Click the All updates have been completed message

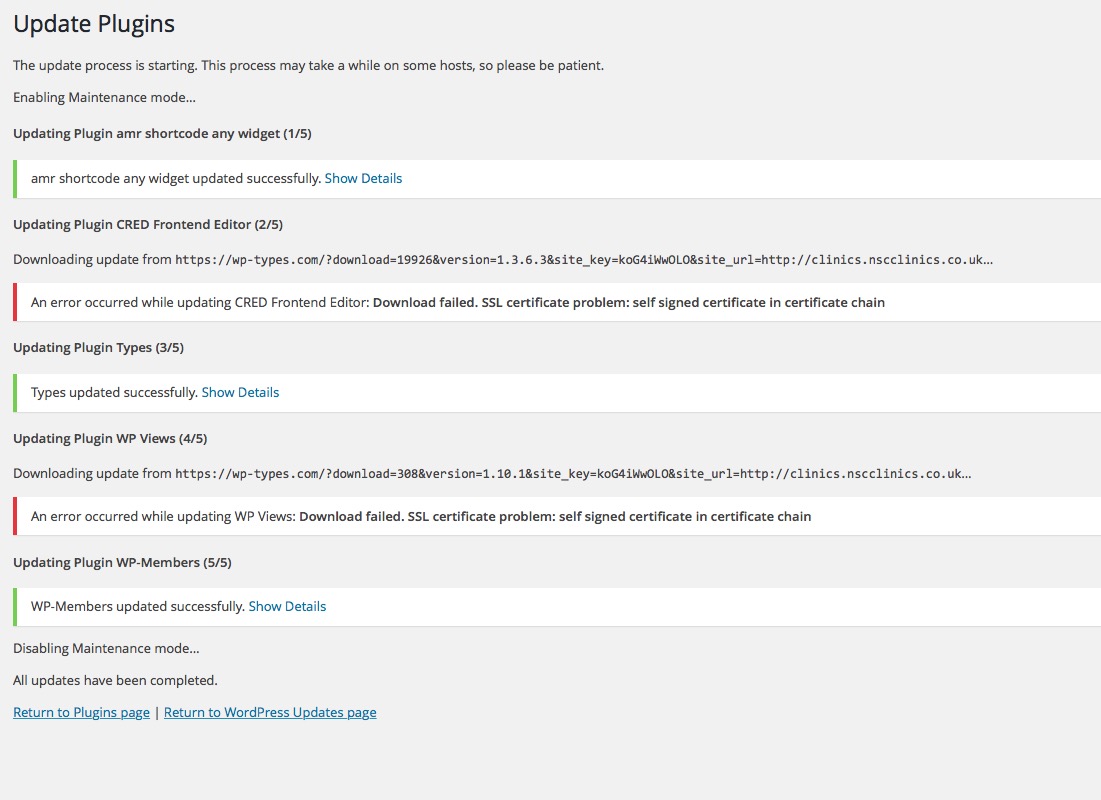point(115,680)
